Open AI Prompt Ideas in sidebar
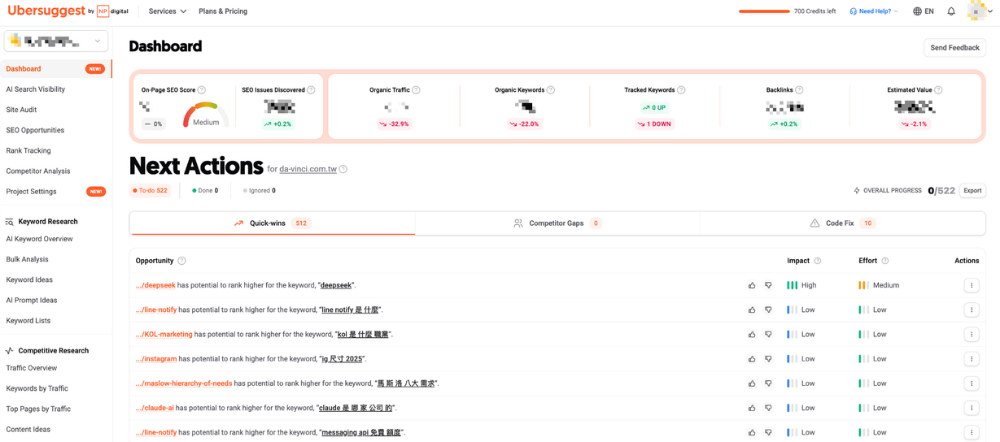The height and width of the screenshot is (442, 1000). coord(31,300)
